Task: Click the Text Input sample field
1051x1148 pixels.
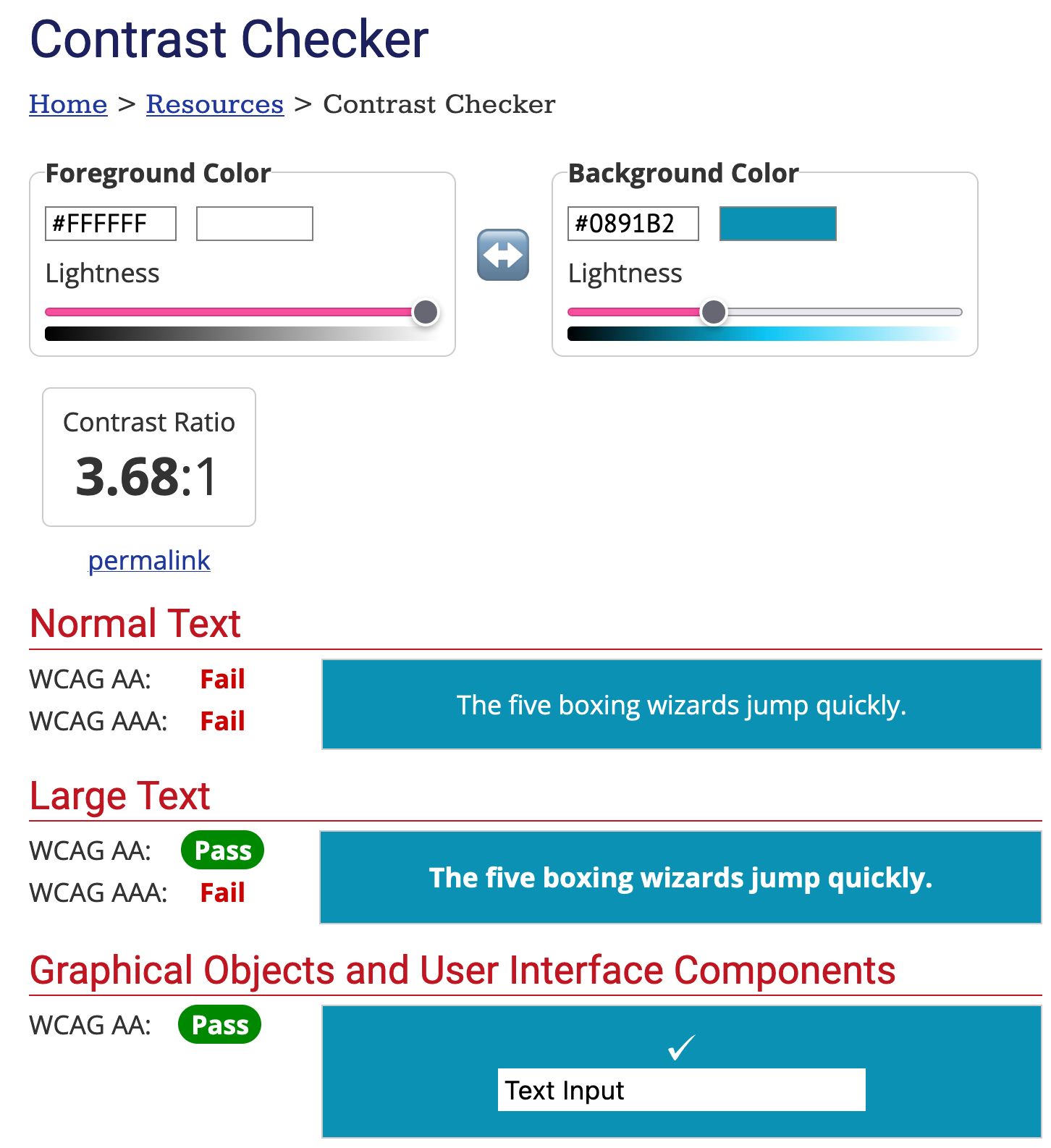Action: [x=682, y=1090]
